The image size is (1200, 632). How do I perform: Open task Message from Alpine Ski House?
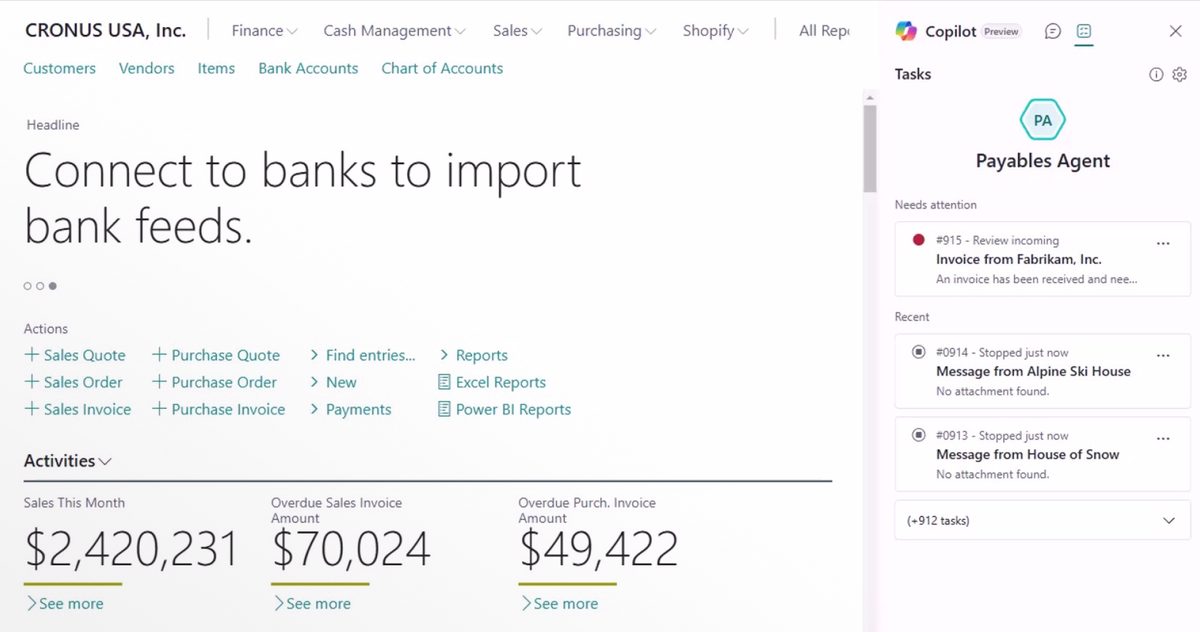point(1042,371)
